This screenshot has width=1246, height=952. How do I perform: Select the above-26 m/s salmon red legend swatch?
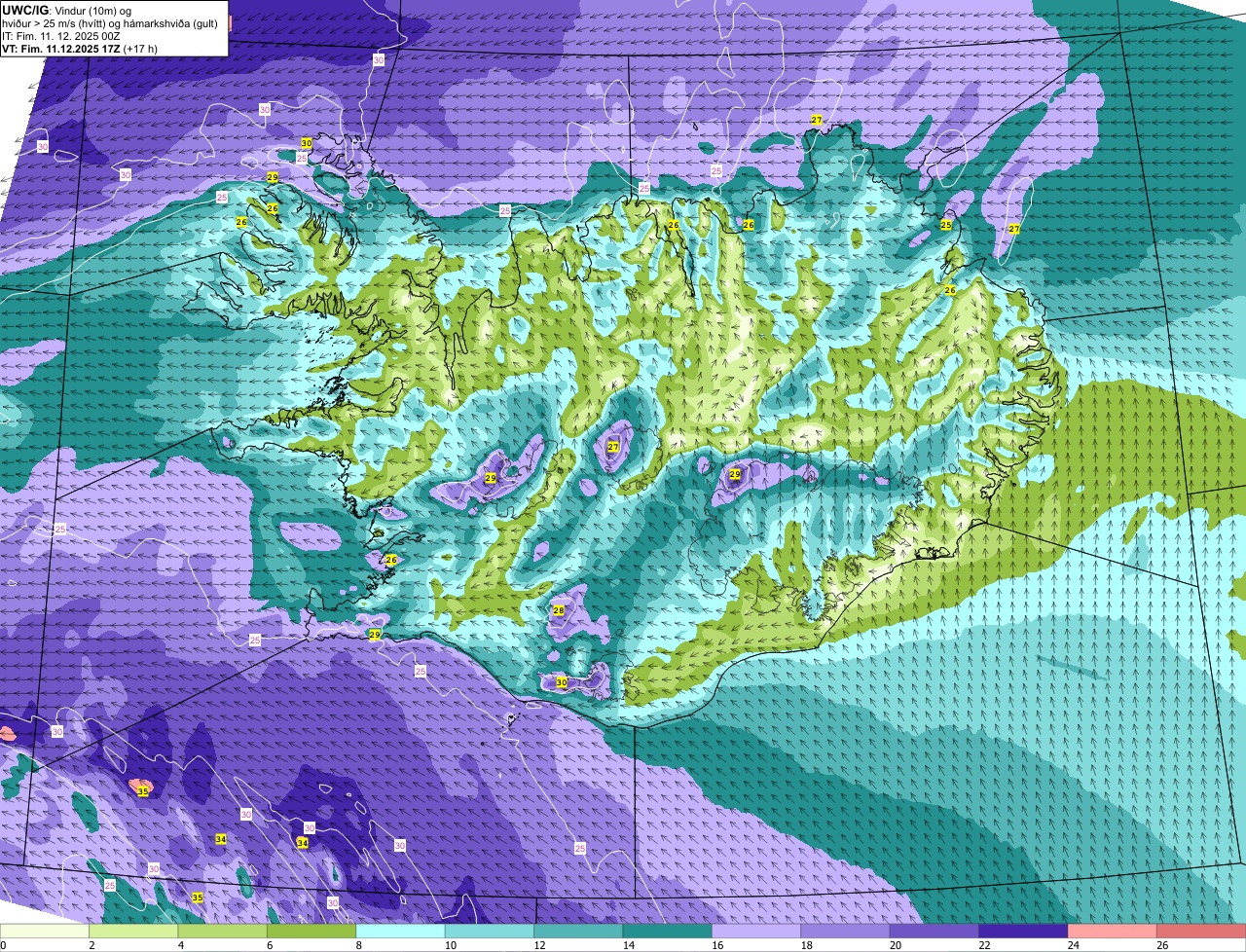click(x=1201, y=931)
